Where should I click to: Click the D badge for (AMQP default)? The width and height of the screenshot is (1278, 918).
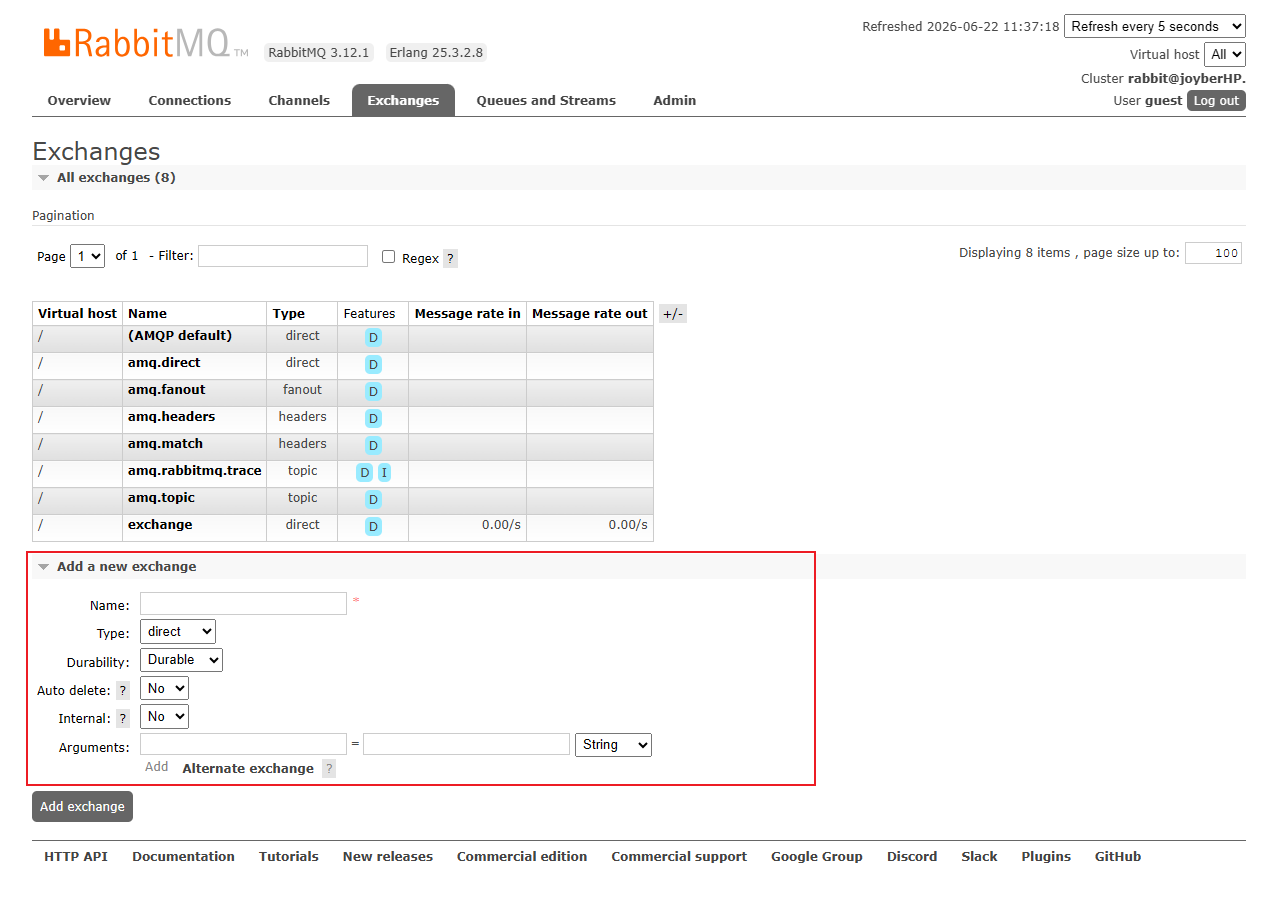[373, 337]
